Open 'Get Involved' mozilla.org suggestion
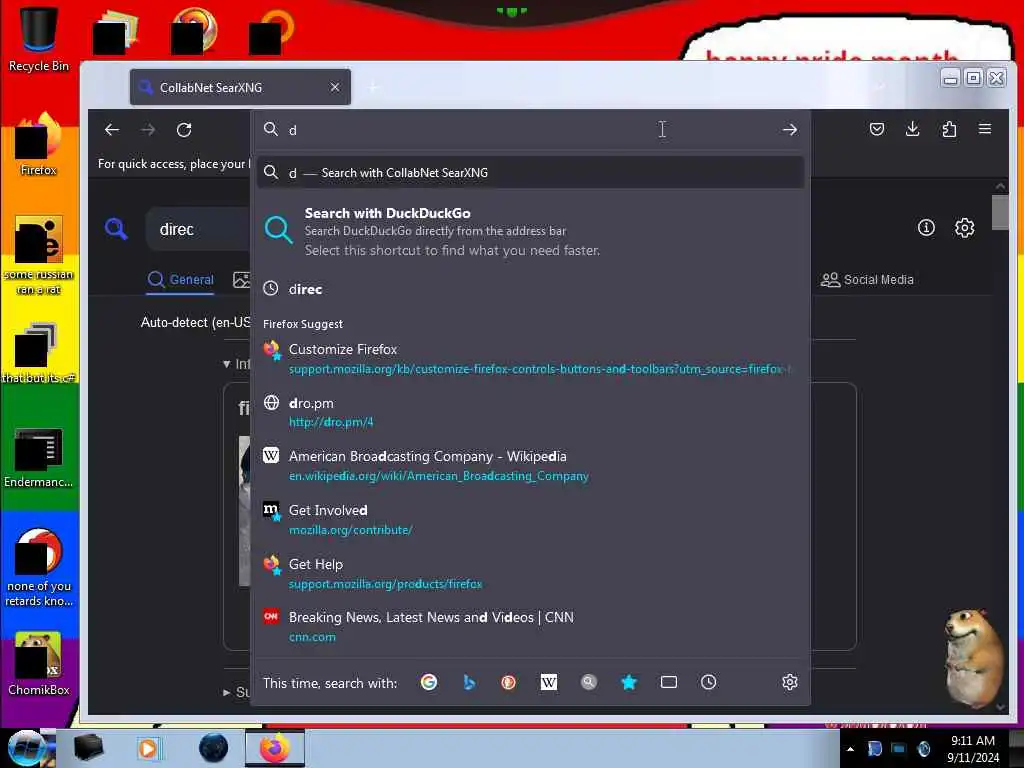This screenshot has height=768, width=1024. point(530,519)
